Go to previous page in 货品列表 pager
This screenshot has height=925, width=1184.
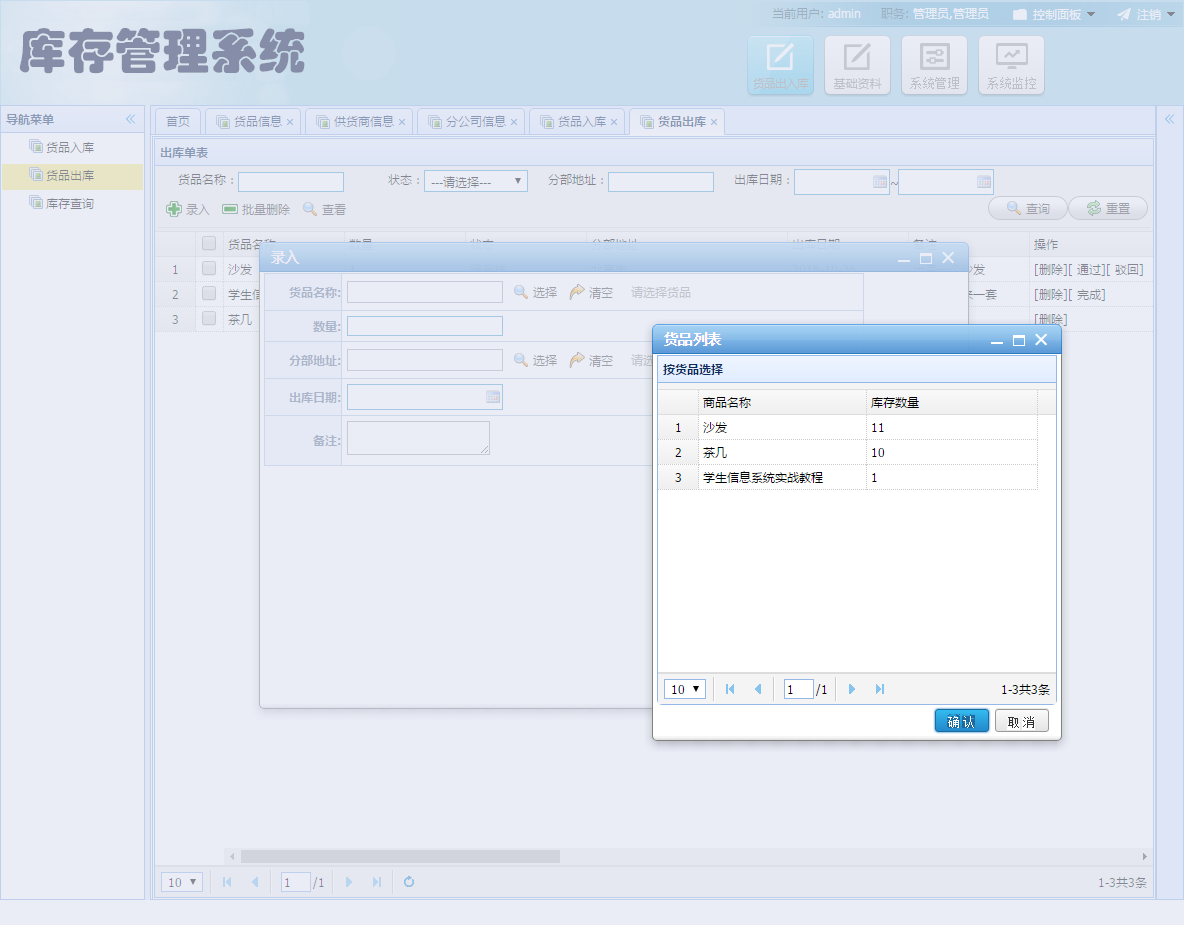[757, 689]
